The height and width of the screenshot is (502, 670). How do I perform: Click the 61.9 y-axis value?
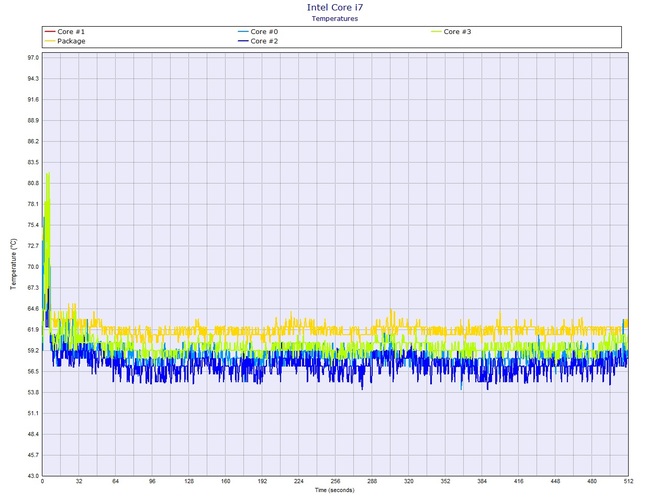[33, 329]
